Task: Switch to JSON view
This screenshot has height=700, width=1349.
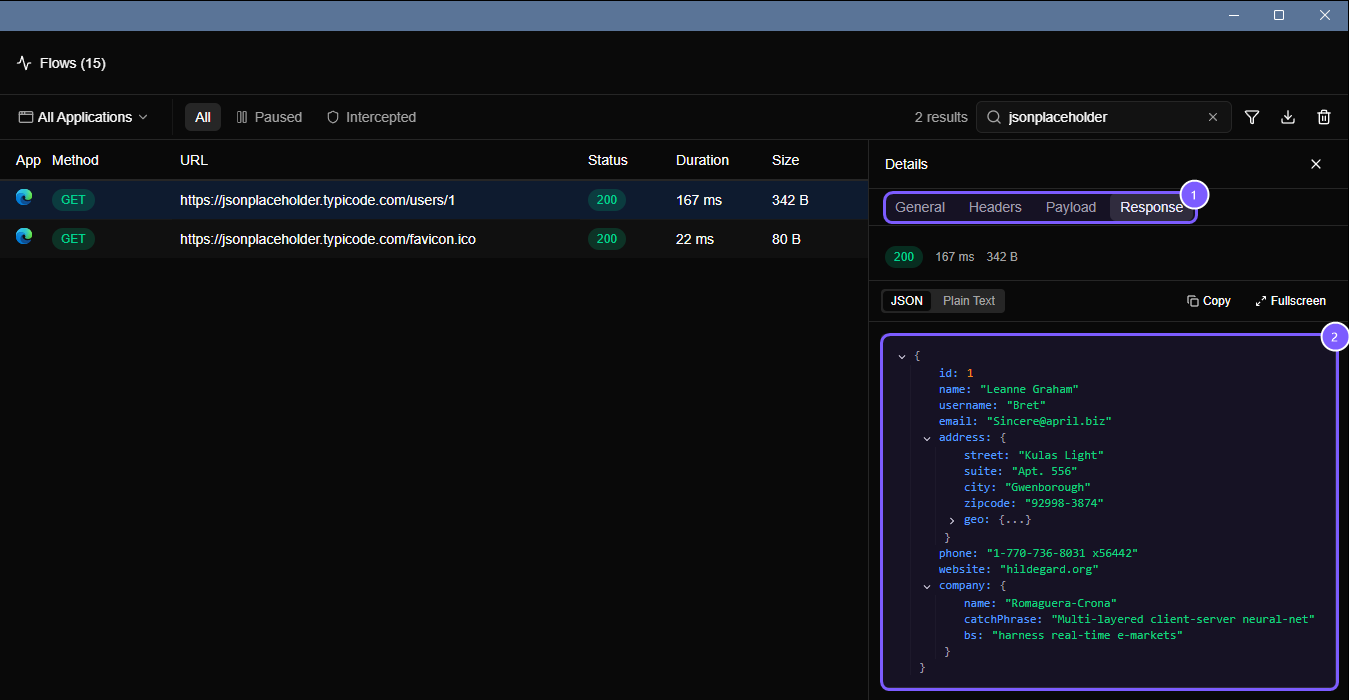Action: [907, 301]
